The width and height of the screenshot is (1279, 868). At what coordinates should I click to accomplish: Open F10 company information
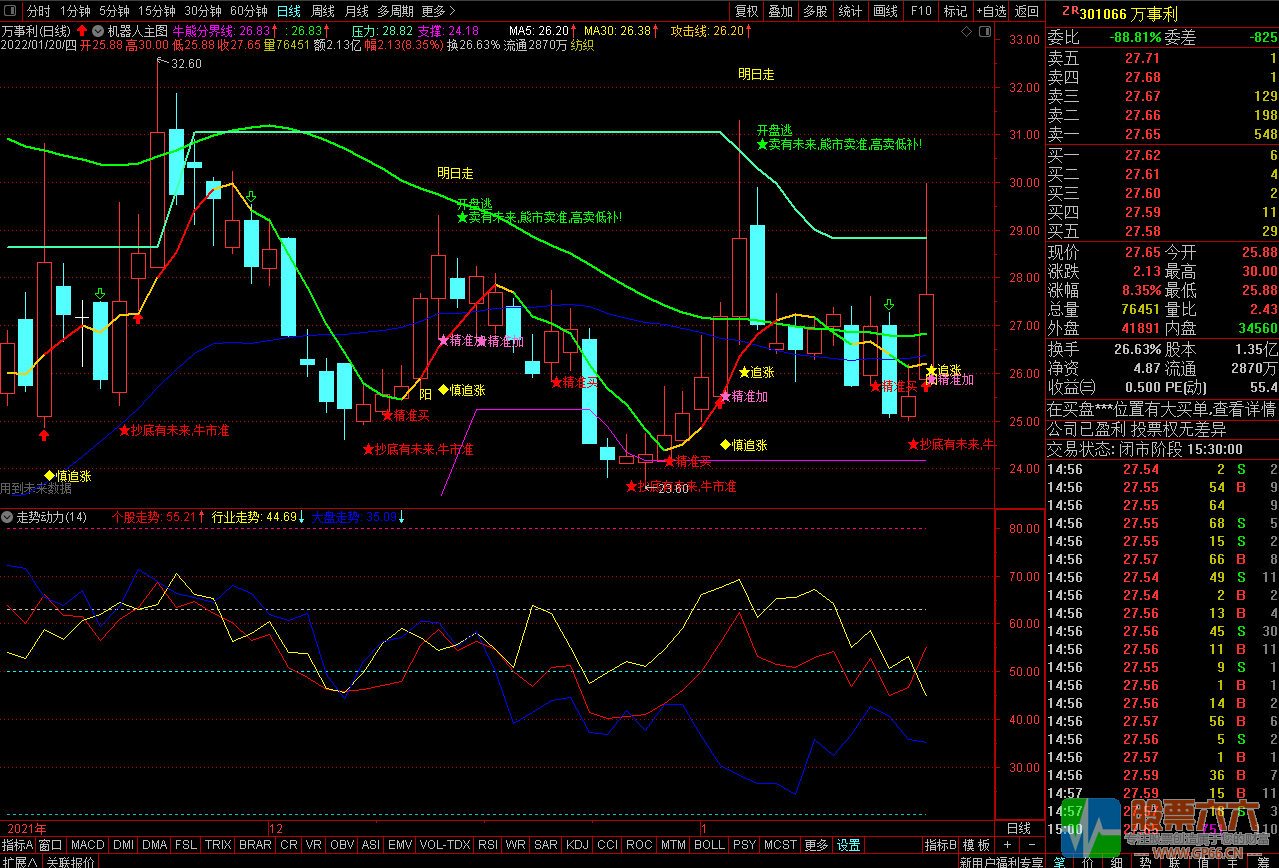click(x=921, y=11)
